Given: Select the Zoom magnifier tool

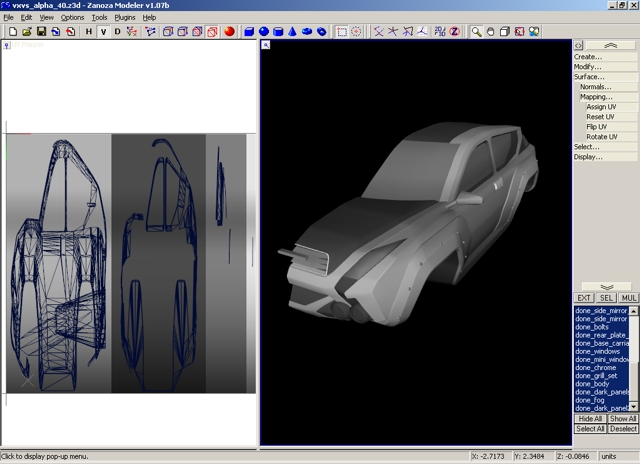Looking at the screenshot, I should click(477, 31).
